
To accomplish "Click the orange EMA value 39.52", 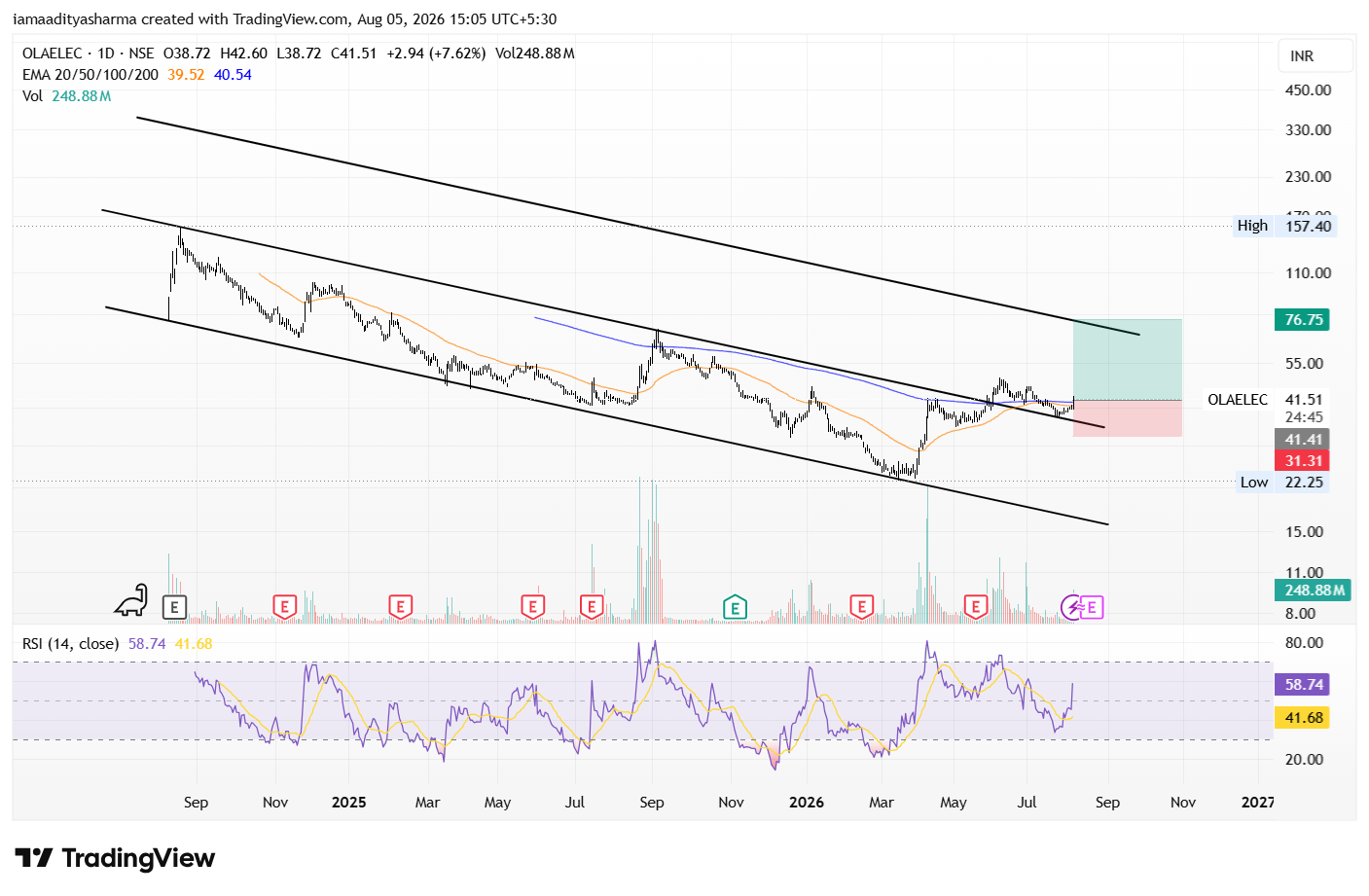I will [x=186, y=75].
